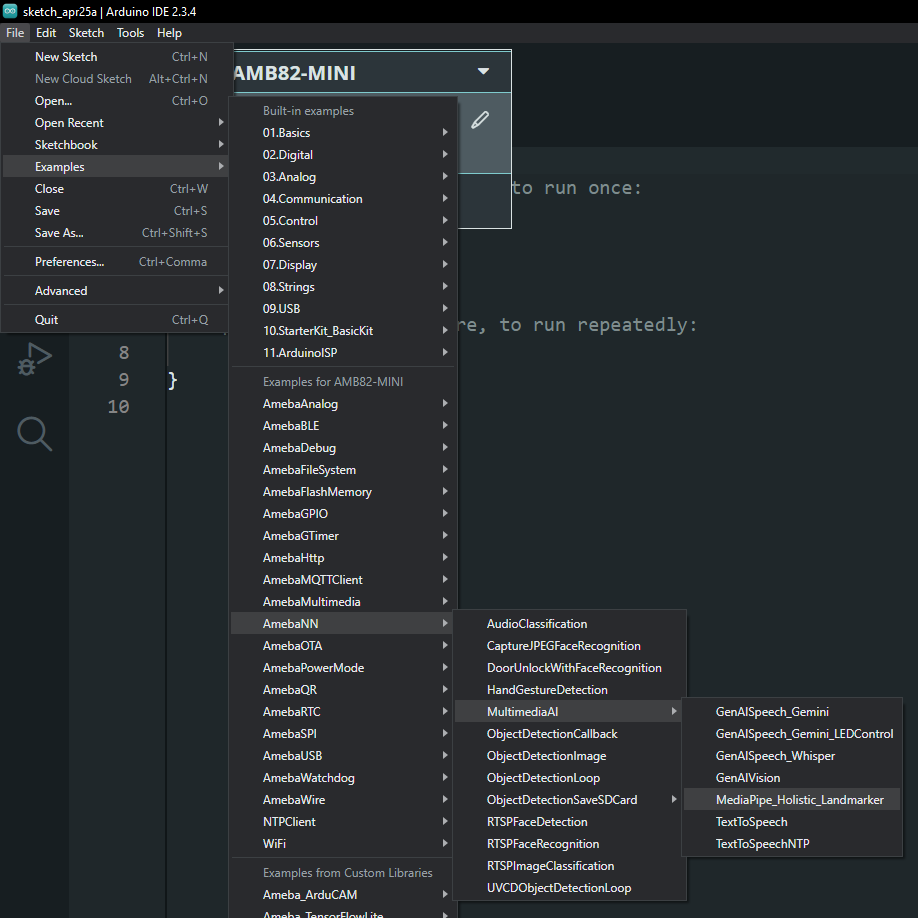Open the GenAISpeech_Gemini example
Screen dimensions: 918x918
click(792, 712)
